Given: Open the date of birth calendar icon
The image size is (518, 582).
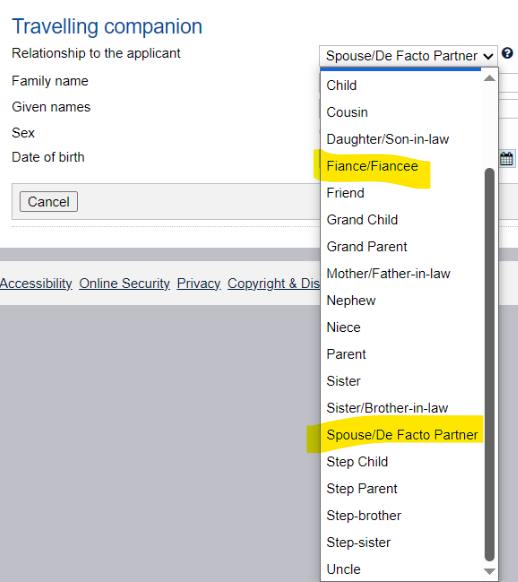Looking at the screenshot, I should pyautogui.click(x=506, y=158).
